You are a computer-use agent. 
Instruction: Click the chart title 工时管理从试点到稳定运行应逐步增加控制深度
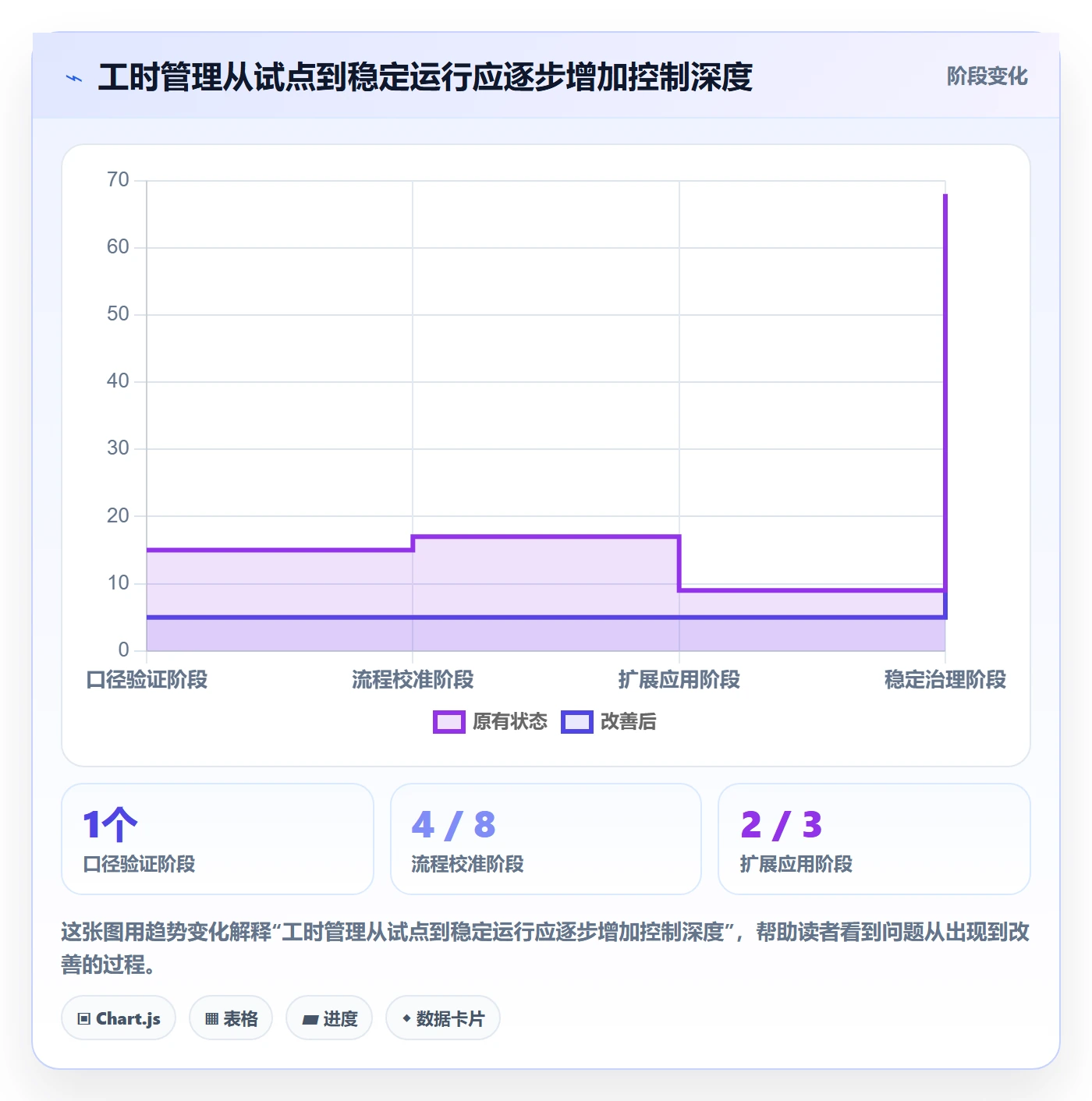(425, 77)
